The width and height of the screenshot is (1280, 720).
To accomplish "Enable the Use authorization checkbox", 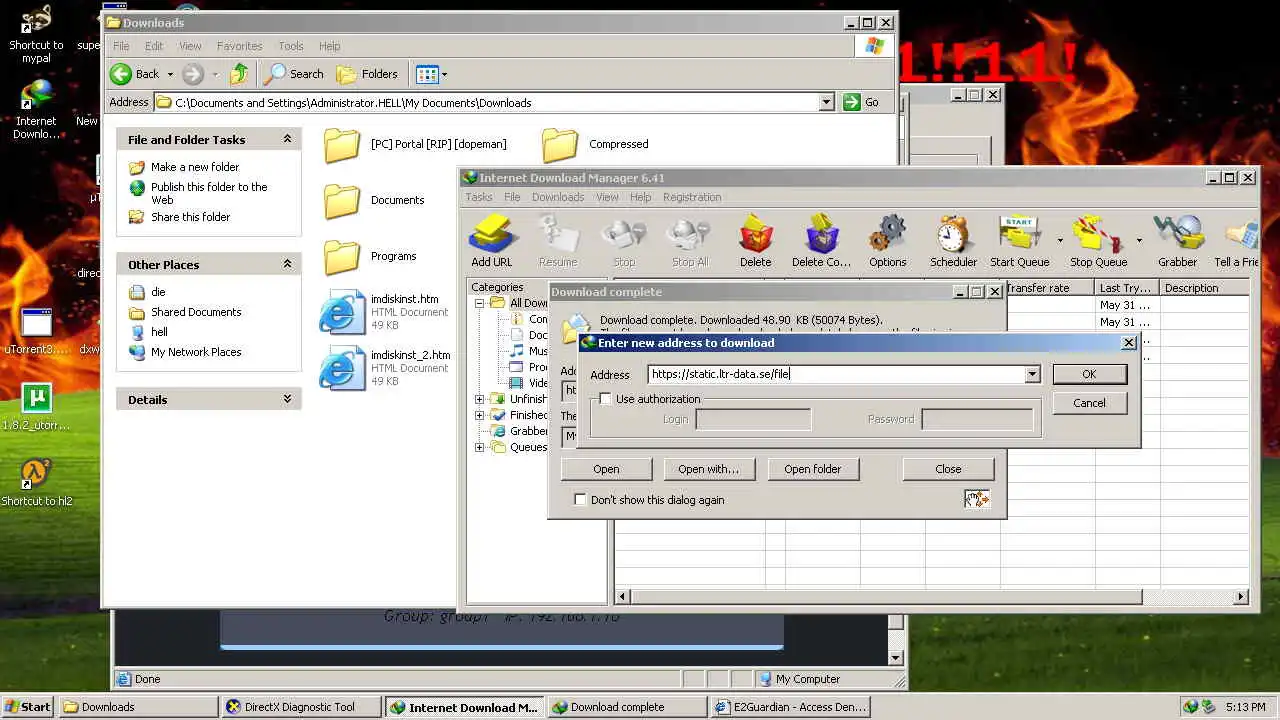I will click(606, 399).
